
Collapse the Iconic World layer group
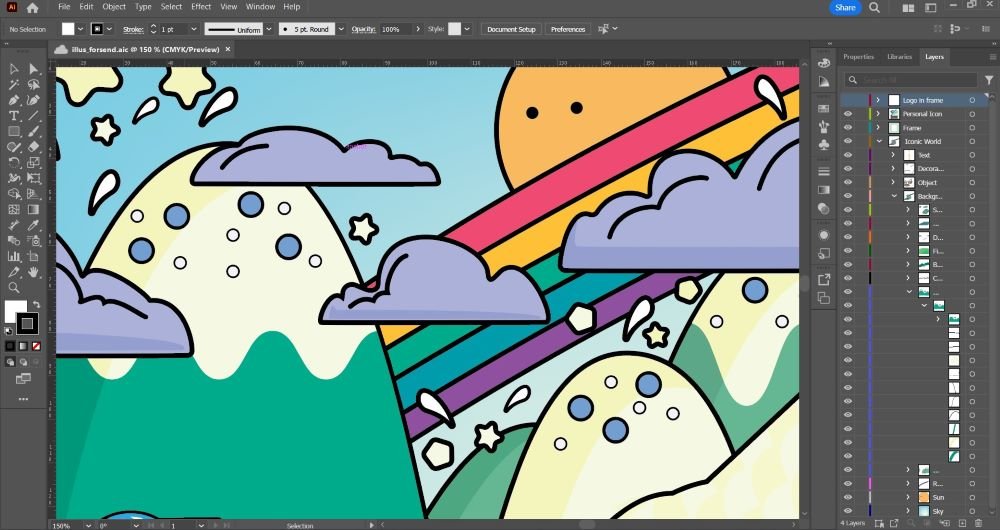[878, 142]
